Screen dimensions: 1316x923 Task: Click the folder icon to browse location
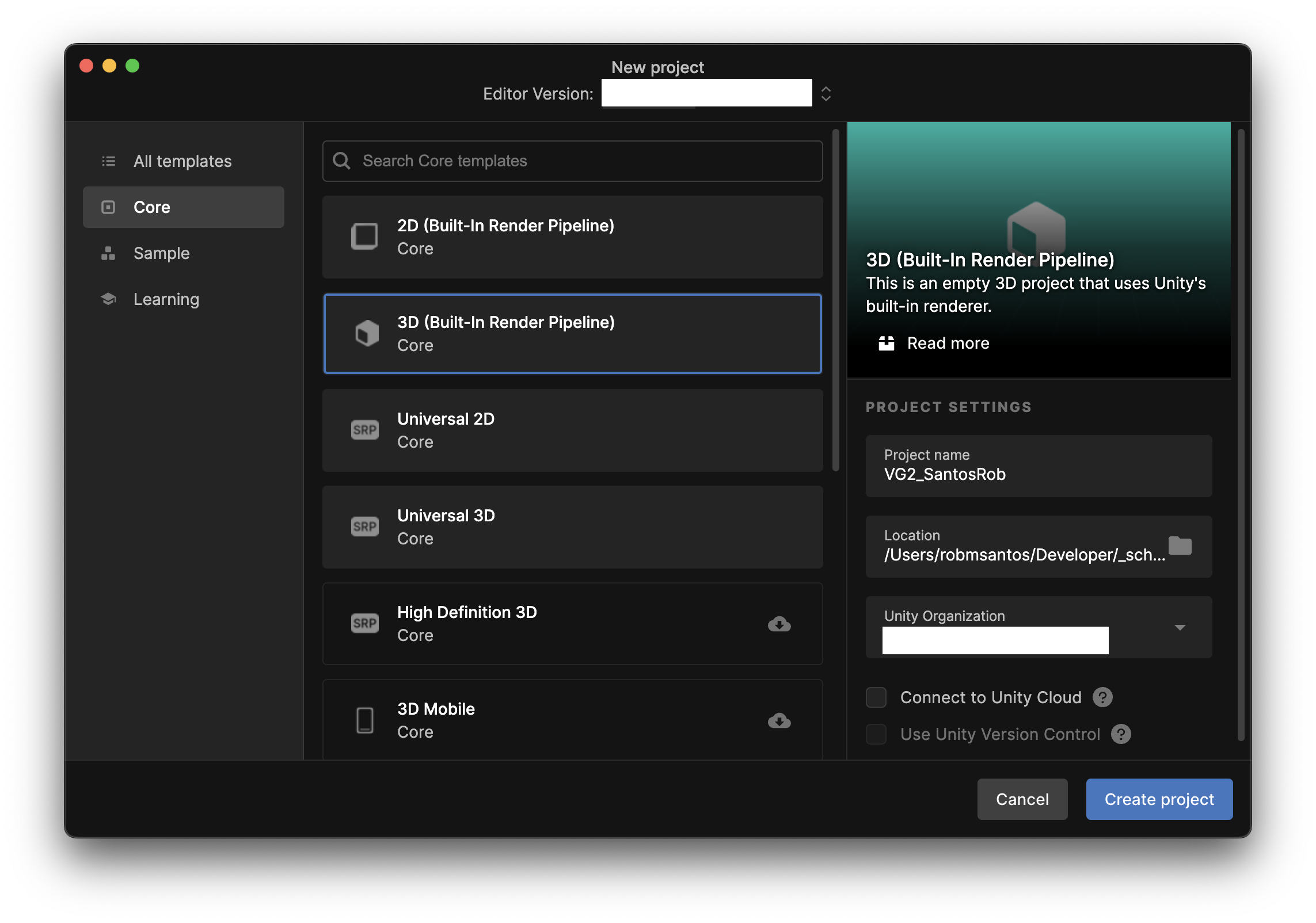[1180, 546]
